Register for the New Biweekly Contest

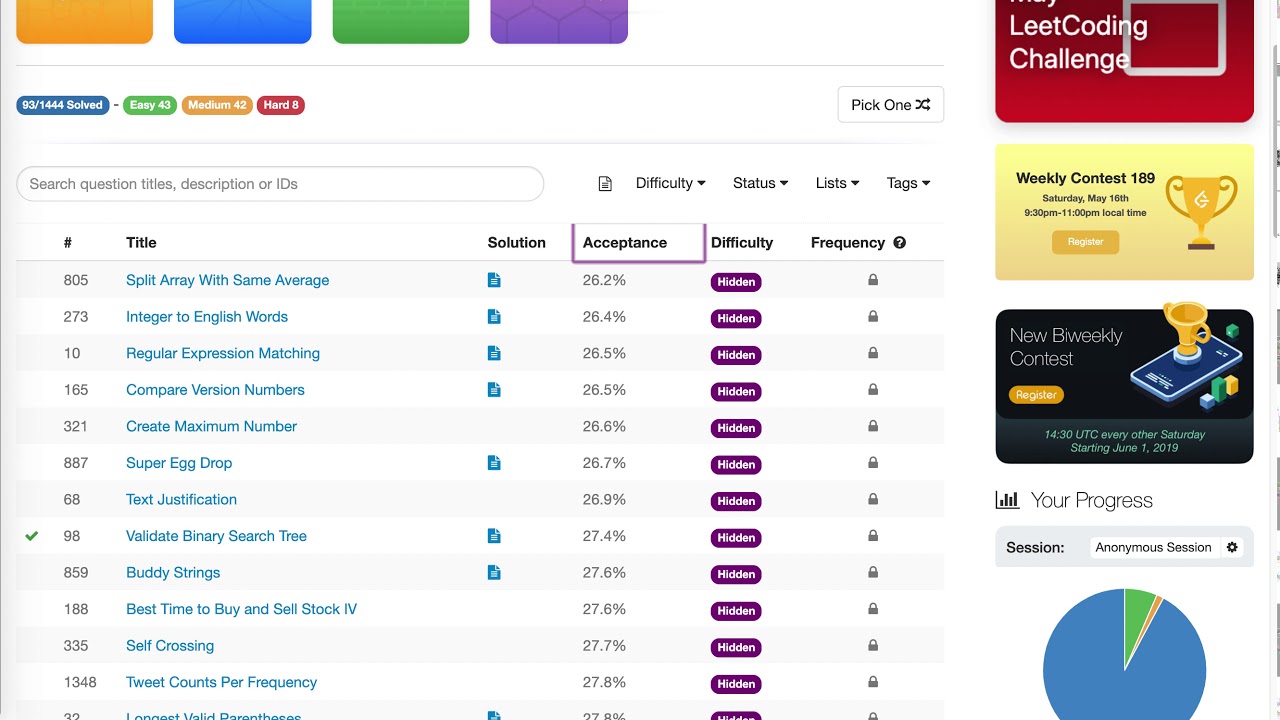tap(1036, 395)
